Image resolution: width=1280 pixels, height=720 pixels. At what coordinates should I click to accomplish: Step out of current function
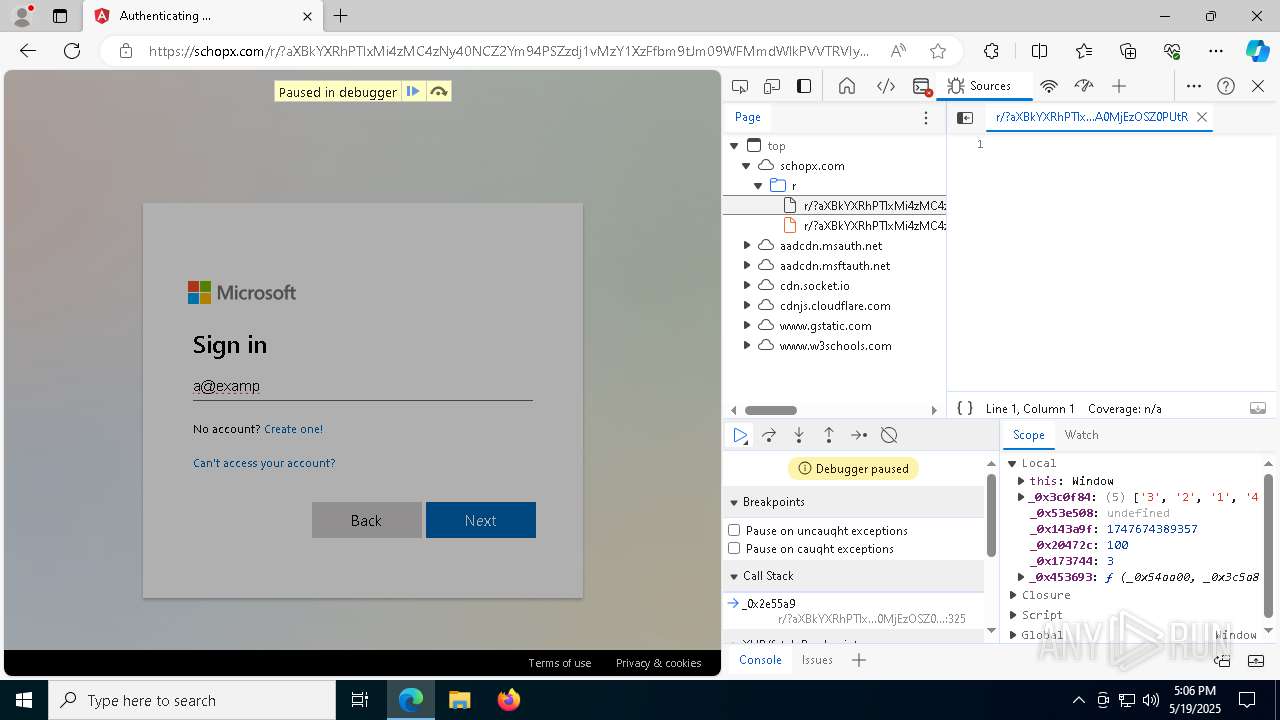pos(829,435)
